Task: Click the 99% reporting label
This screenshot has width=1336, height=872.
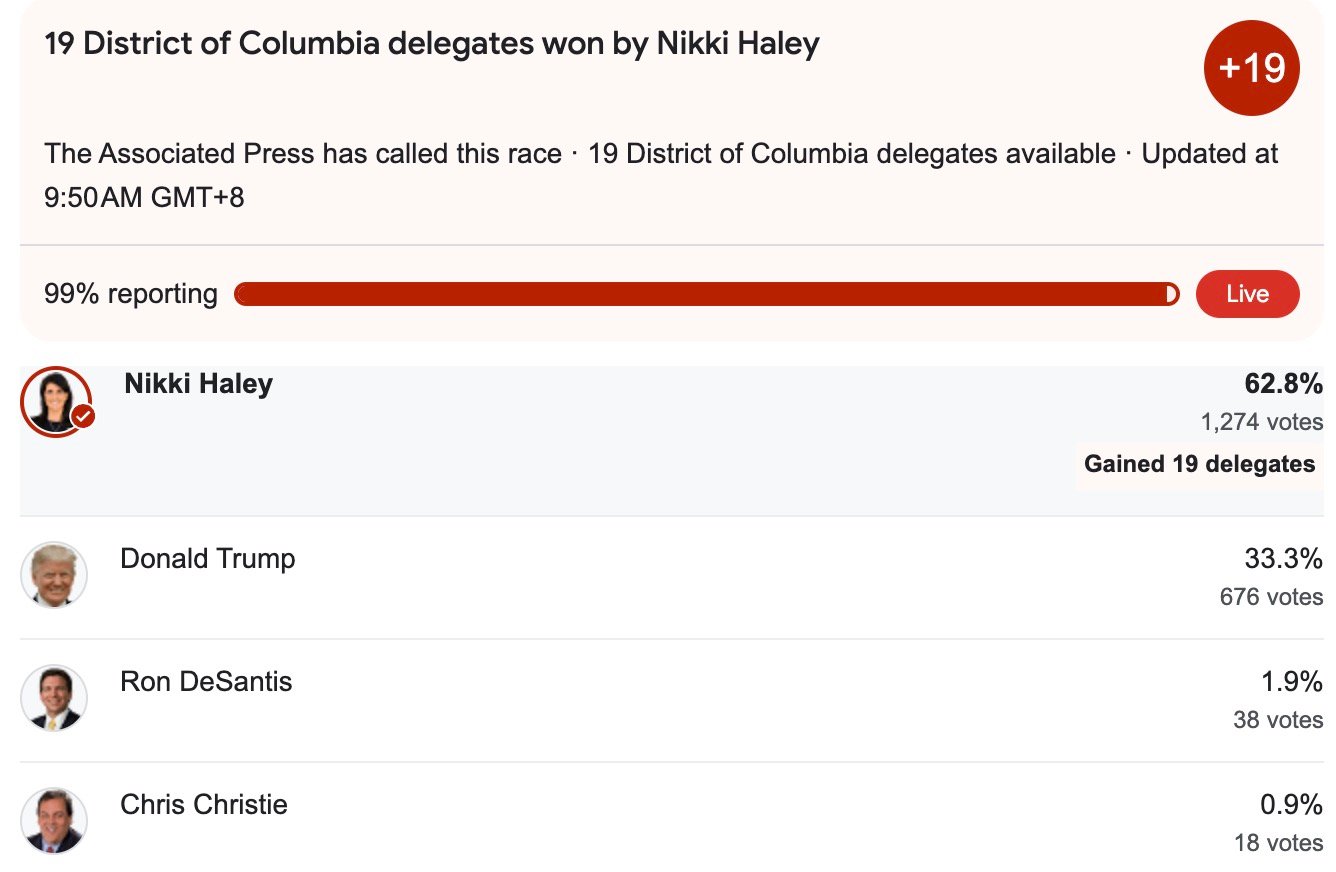Action: 131,294
